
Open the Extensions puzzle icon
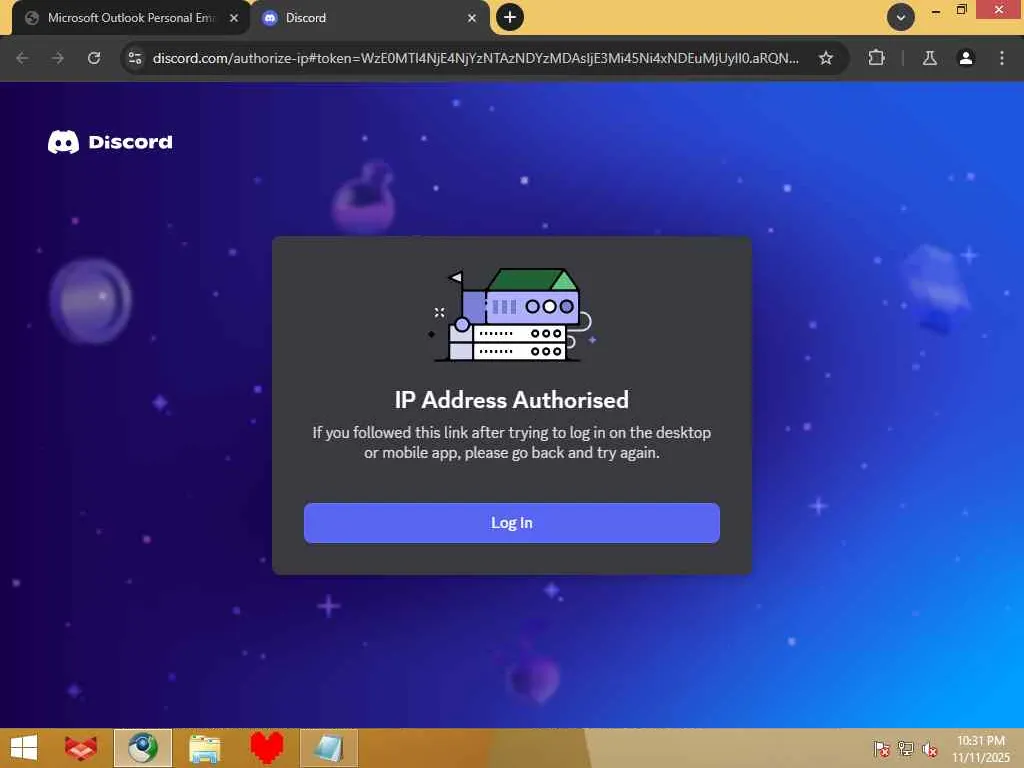876,58
